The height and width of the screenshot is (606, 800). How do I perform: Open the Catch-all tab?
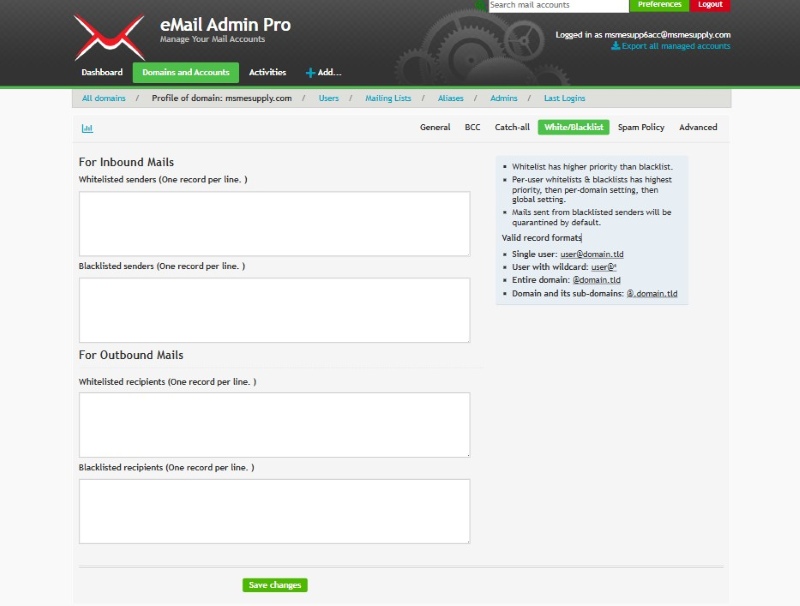pos(512,127)
